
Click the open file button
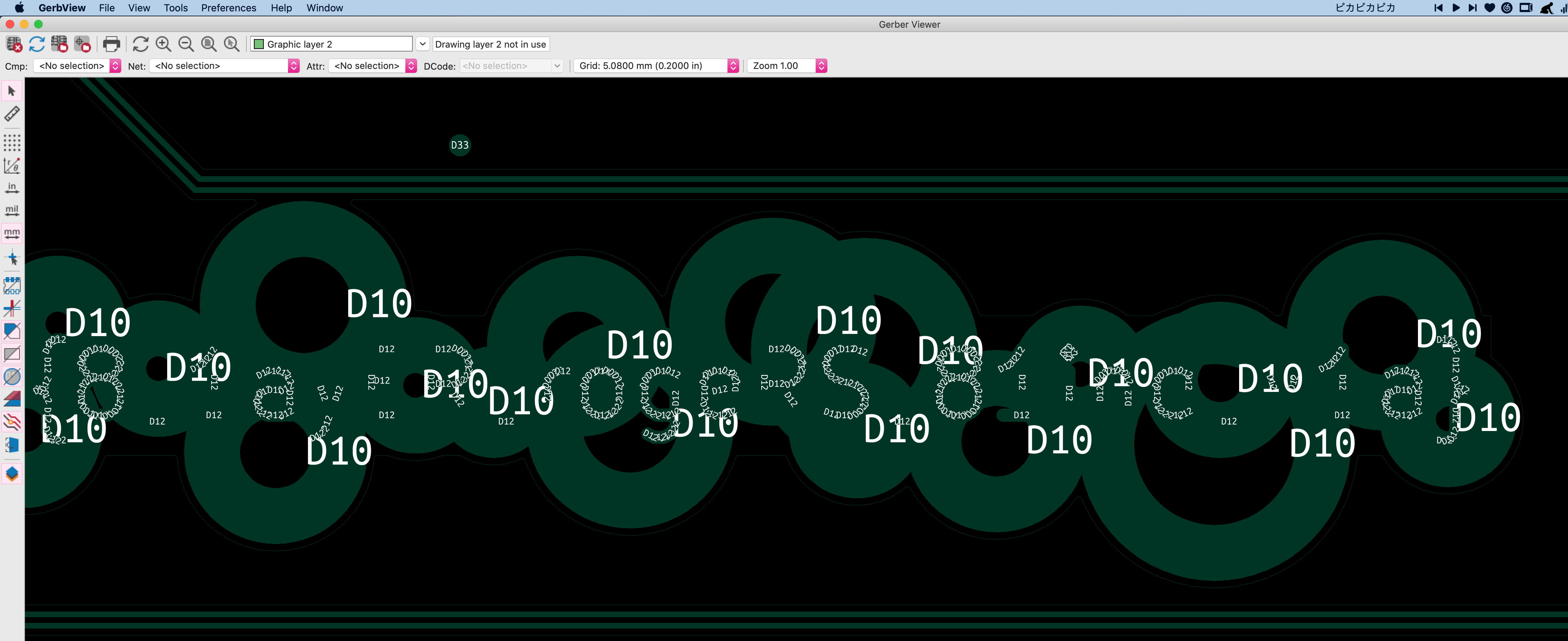[x=59, y=44]
